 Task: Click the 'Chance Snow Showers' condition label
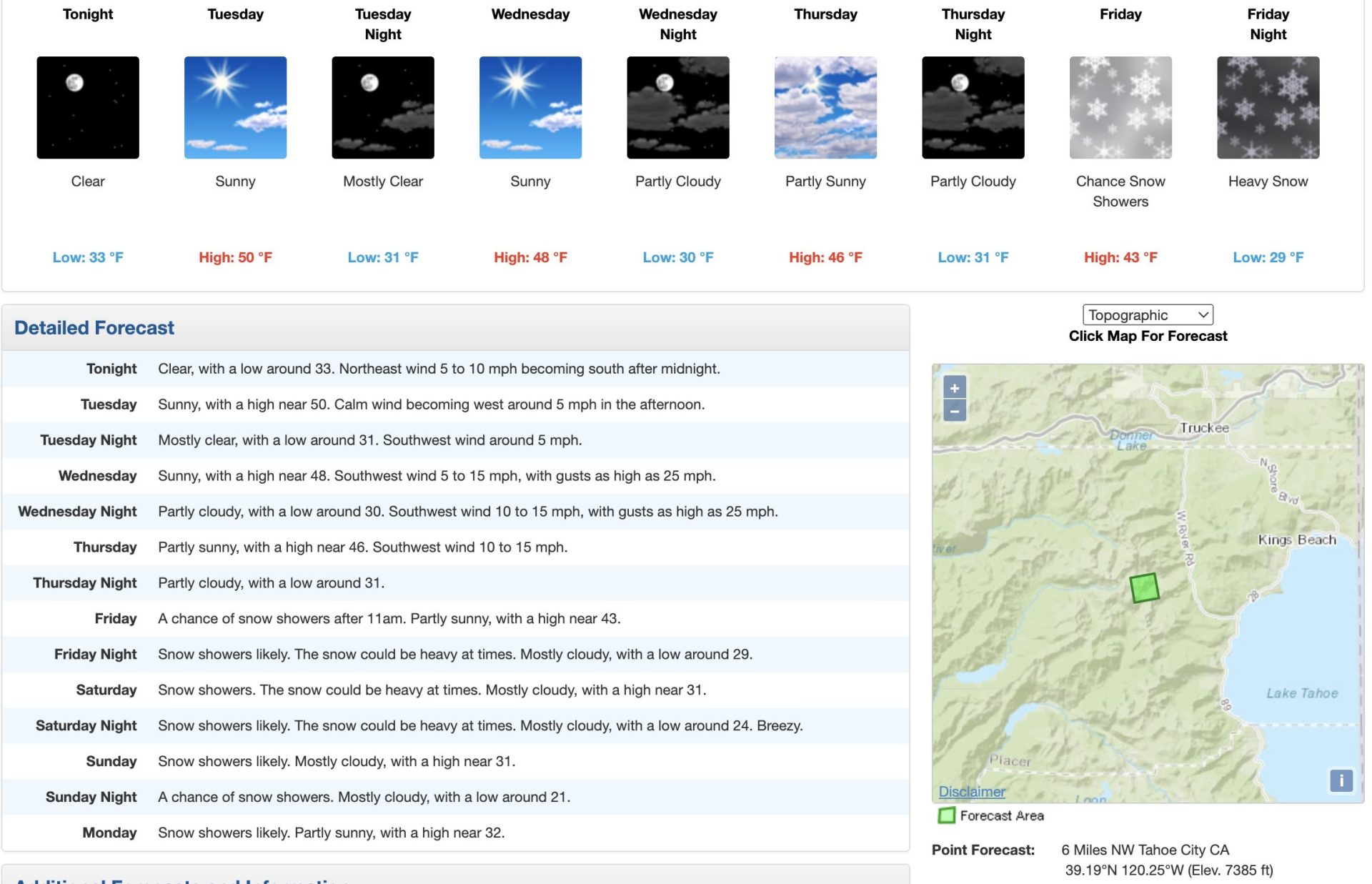[x=1120, y=192]
